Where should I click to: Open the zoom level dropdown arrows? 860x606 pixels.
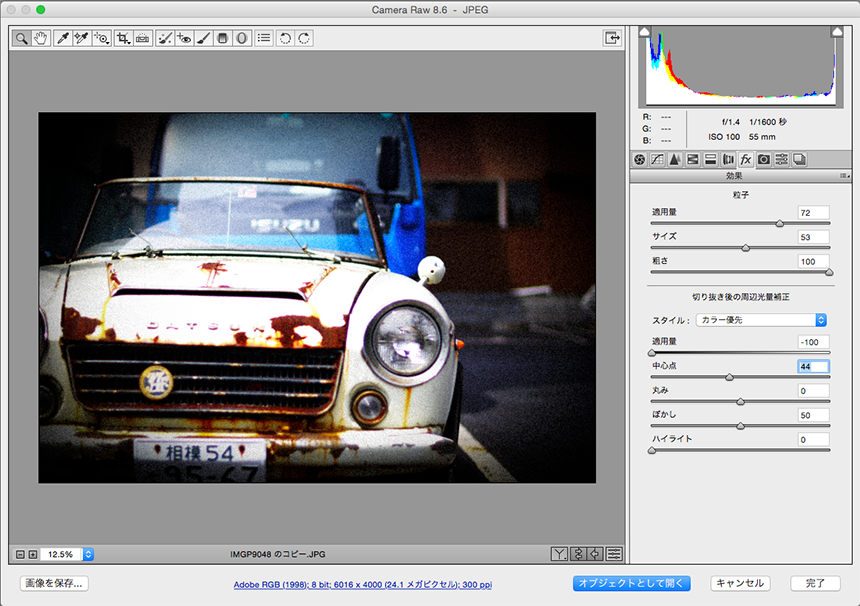(88, 554)
